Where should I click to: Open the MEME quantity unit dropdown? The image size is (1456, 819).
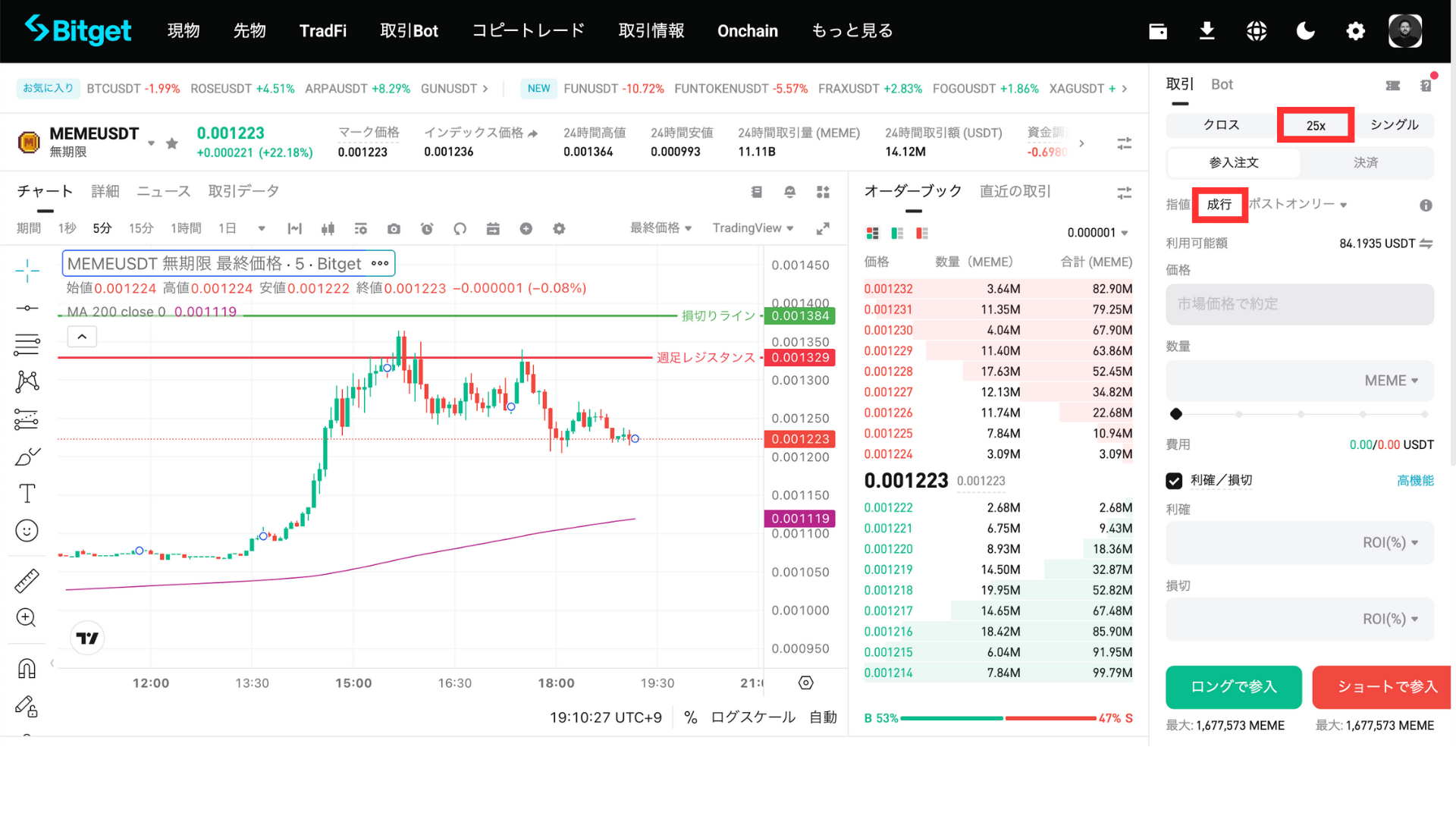tap(1392, 381)
